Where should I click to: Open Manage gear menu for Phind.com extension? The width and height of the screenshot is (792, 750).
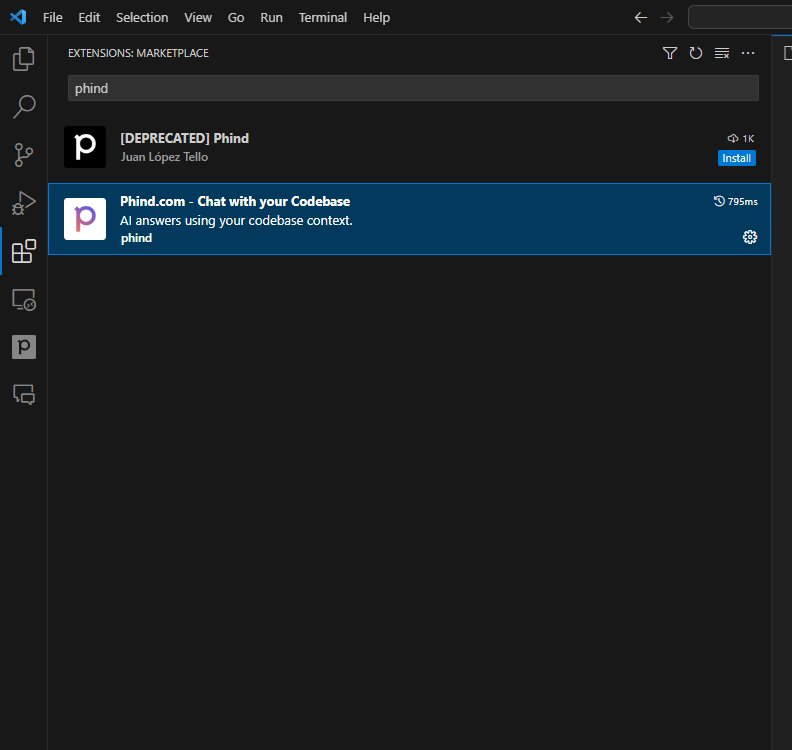coord(750,237)
